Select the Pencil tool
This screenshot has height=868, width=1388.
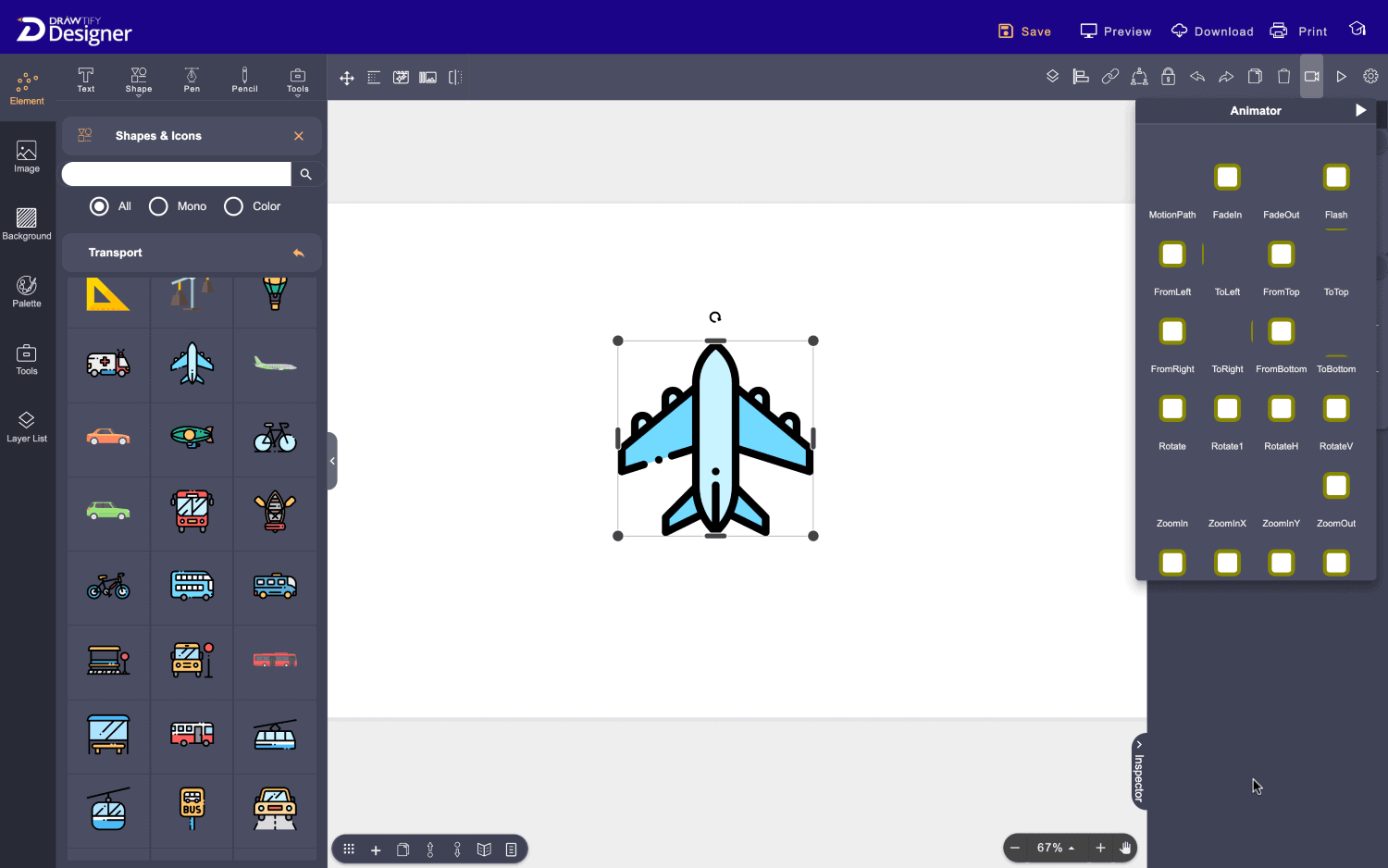click(x=244, y=80)
